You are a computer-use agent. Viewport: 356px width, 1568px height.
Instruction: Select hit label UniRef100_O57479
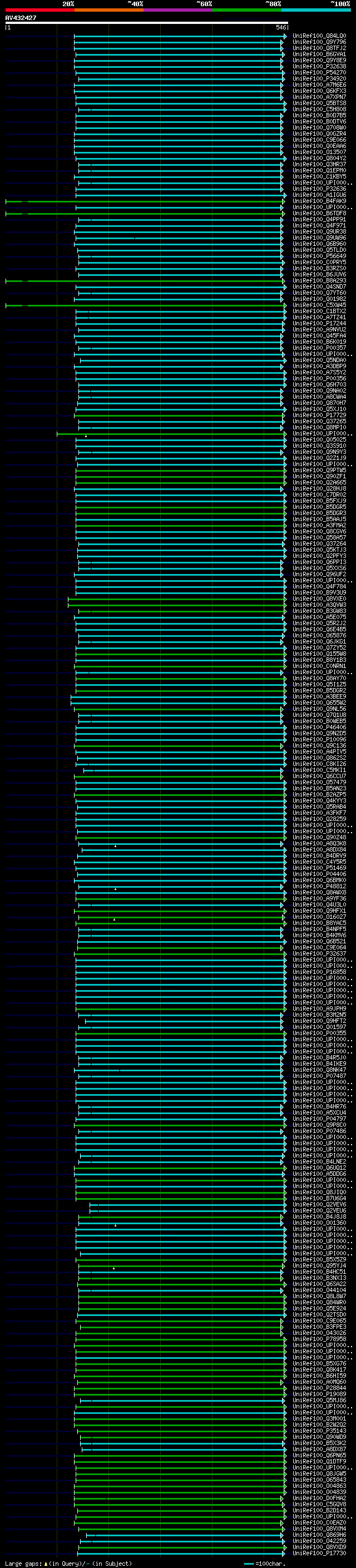point(319,782)
